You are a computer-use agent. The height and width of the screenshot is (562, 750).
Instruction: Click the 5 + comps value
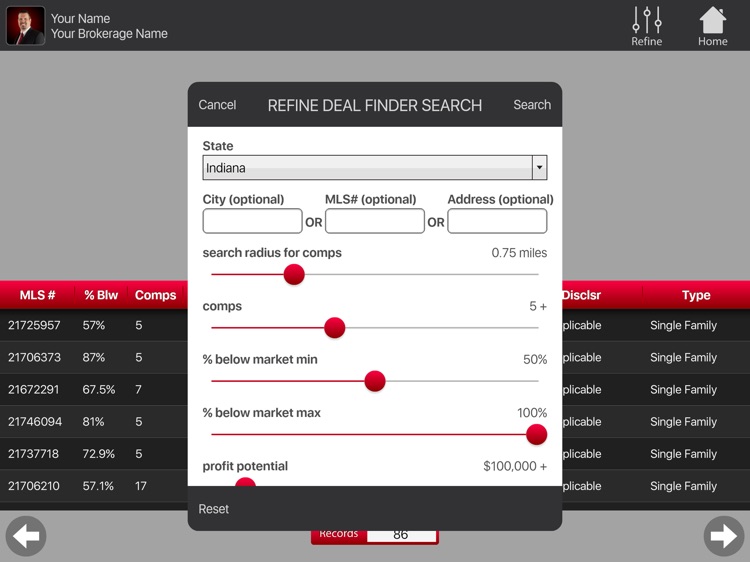pyautogui.click(x=538, y=306)
